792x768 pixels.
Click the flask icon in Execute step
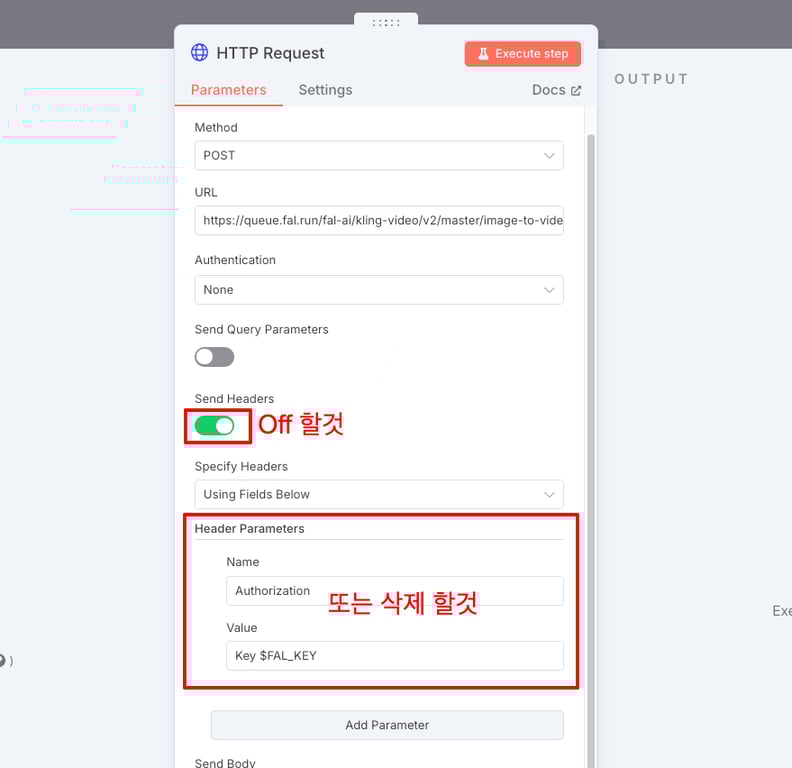(x=483, y=54)
